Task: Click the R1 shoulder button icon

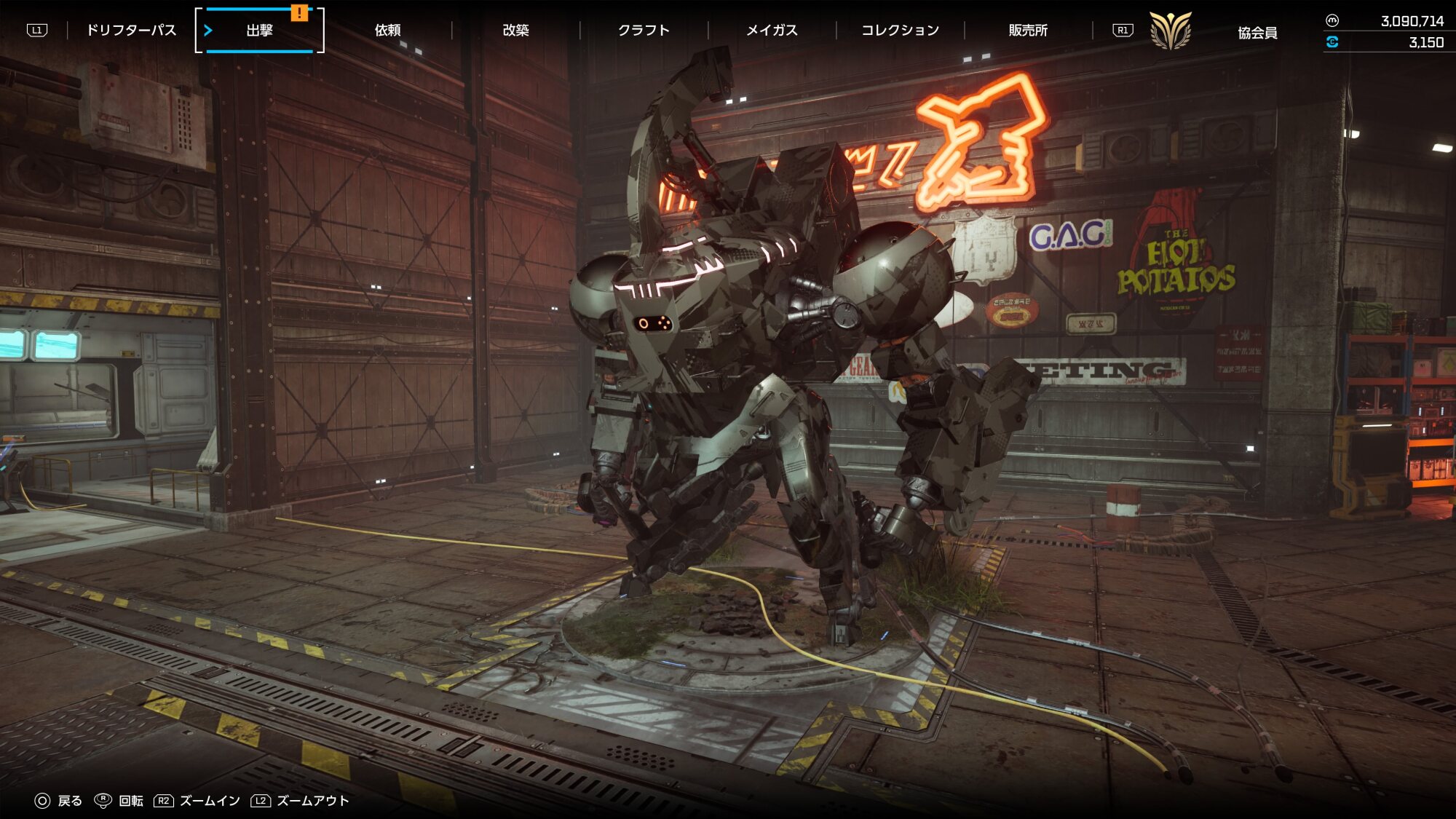Action: tap(1123, 30)
